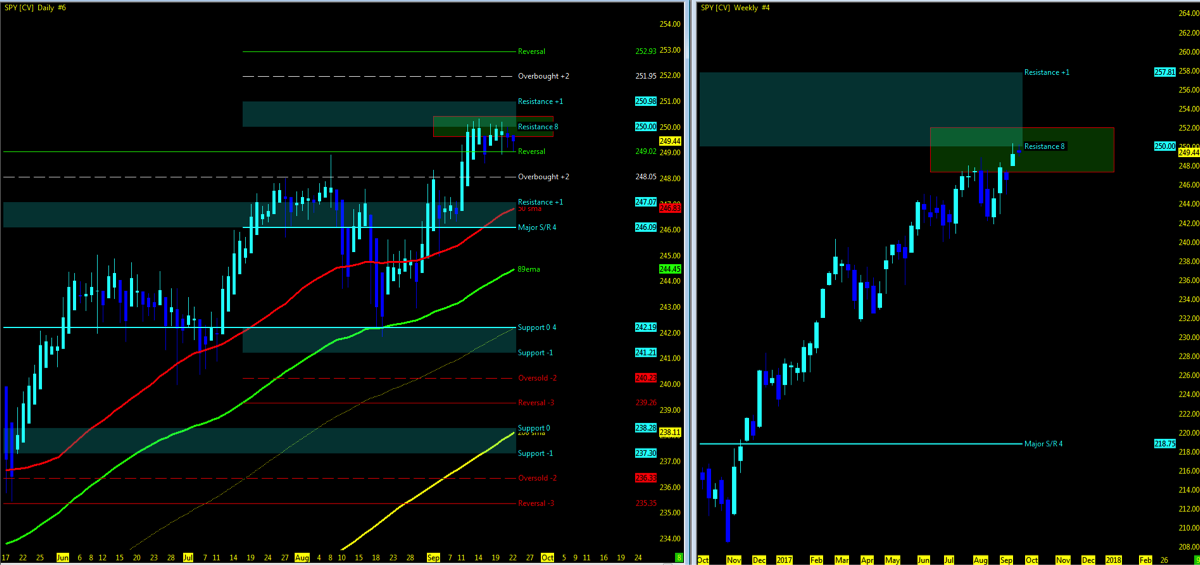Click the 237.30 cyan price tag
The width and height of the screenshot is (1200, 565).
pos(644,453)
